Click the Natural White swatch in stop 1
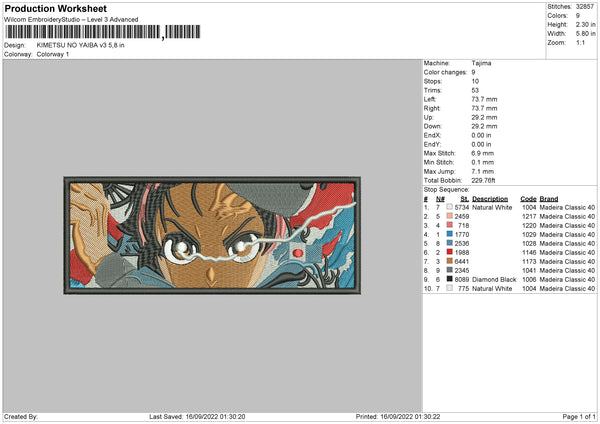 [449, 207]
